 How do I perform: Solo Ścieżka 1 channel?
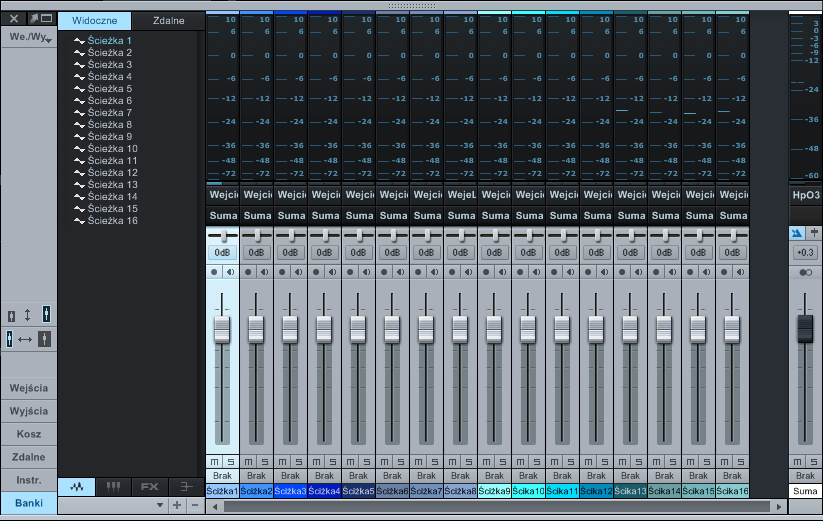pos(230,462)
